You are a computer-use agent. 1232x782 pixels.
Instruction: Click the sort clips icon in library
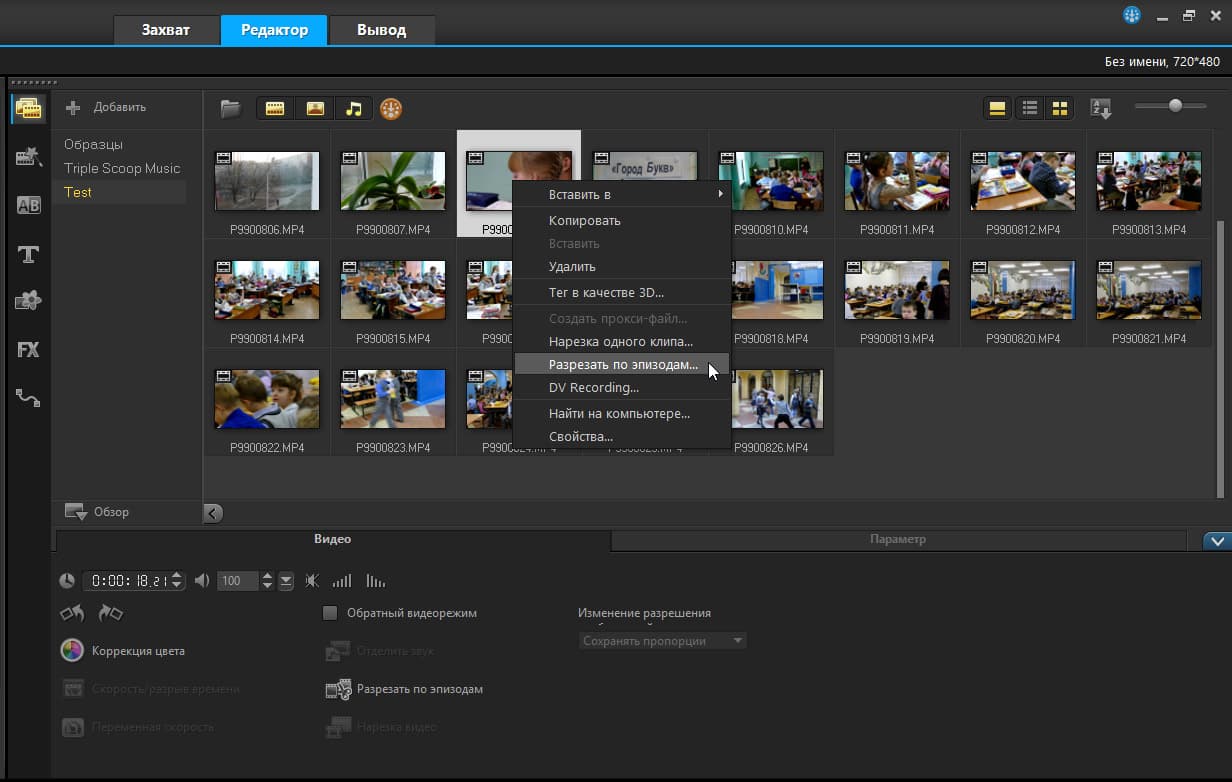click(x=1100, y=108)
